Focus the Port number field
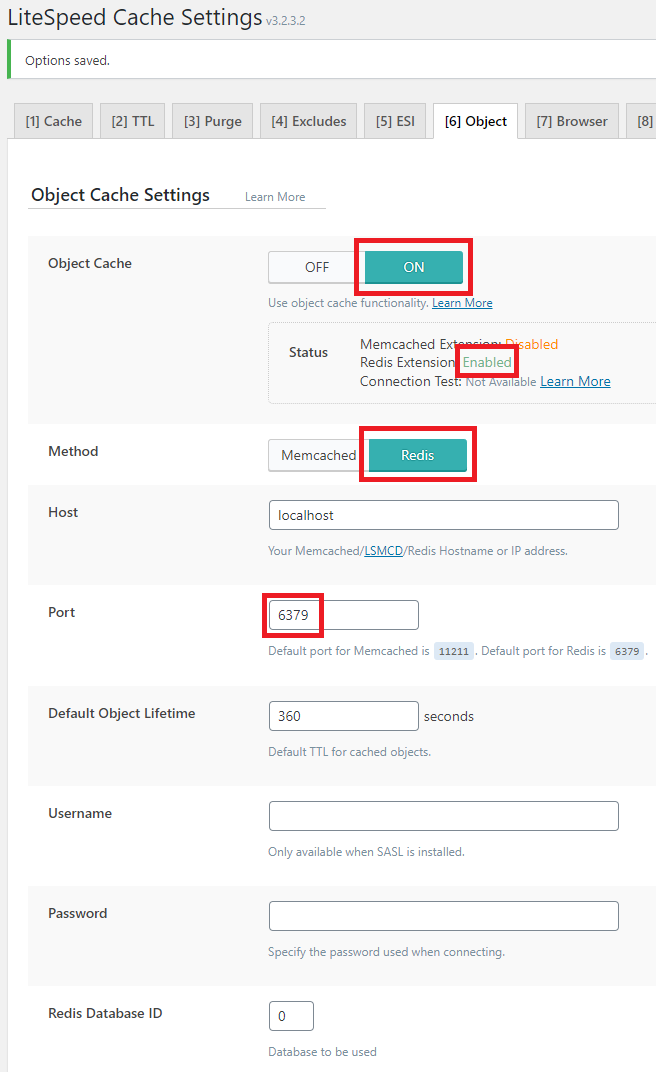Viewport: 656px width, 1072px height. 343,615
